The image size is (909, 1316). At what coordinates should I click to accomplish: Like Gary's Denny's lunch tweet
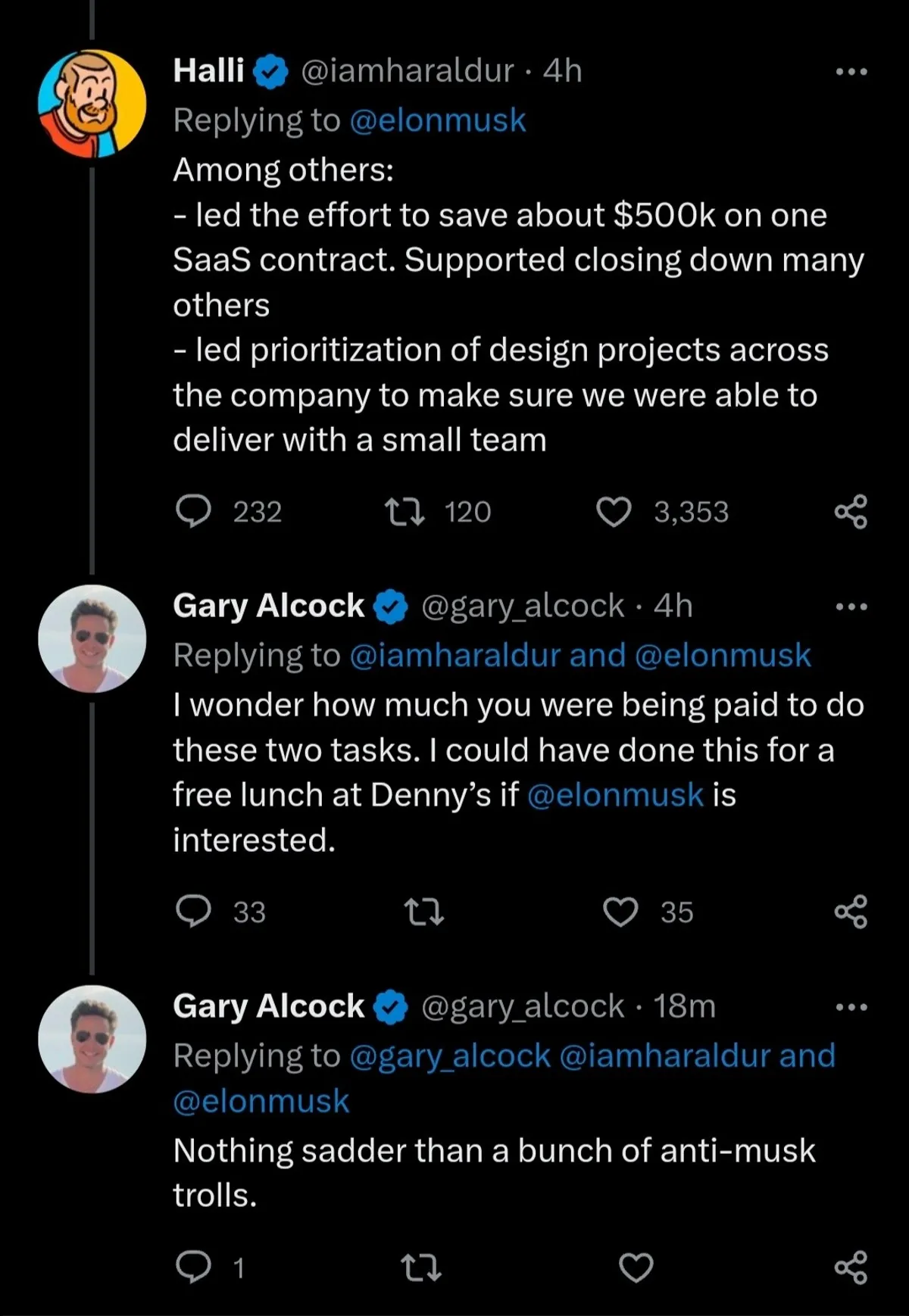620,912
